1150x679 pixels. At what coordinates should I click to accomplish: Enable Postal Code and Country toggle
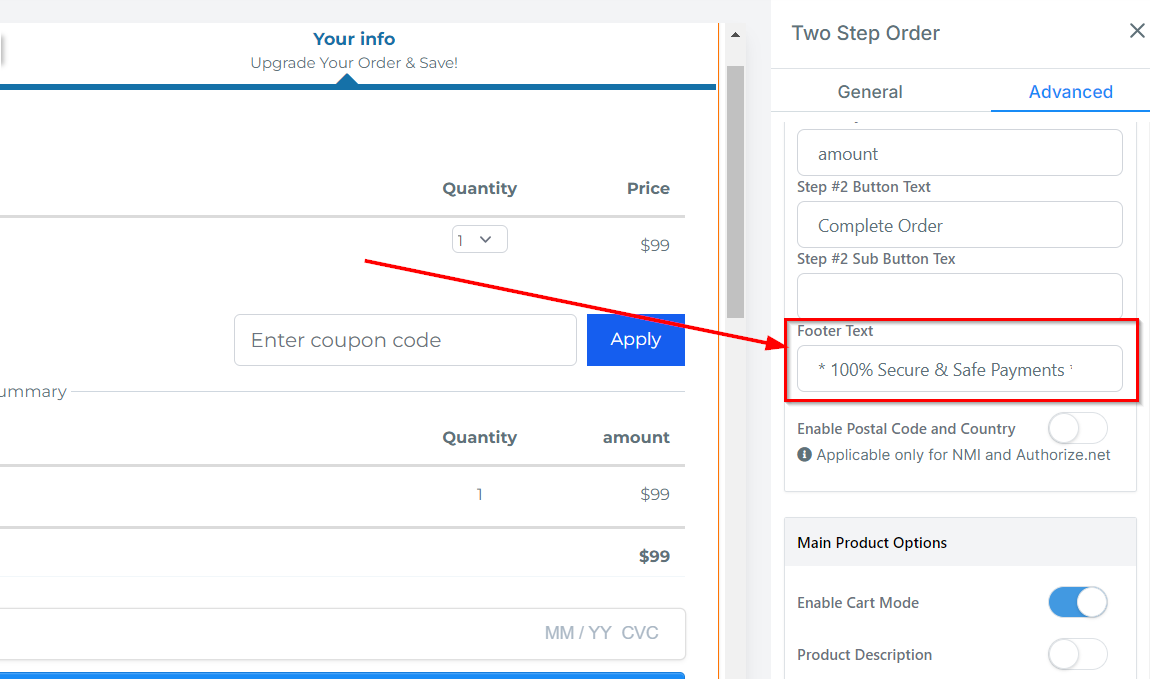click(1077, 429)
